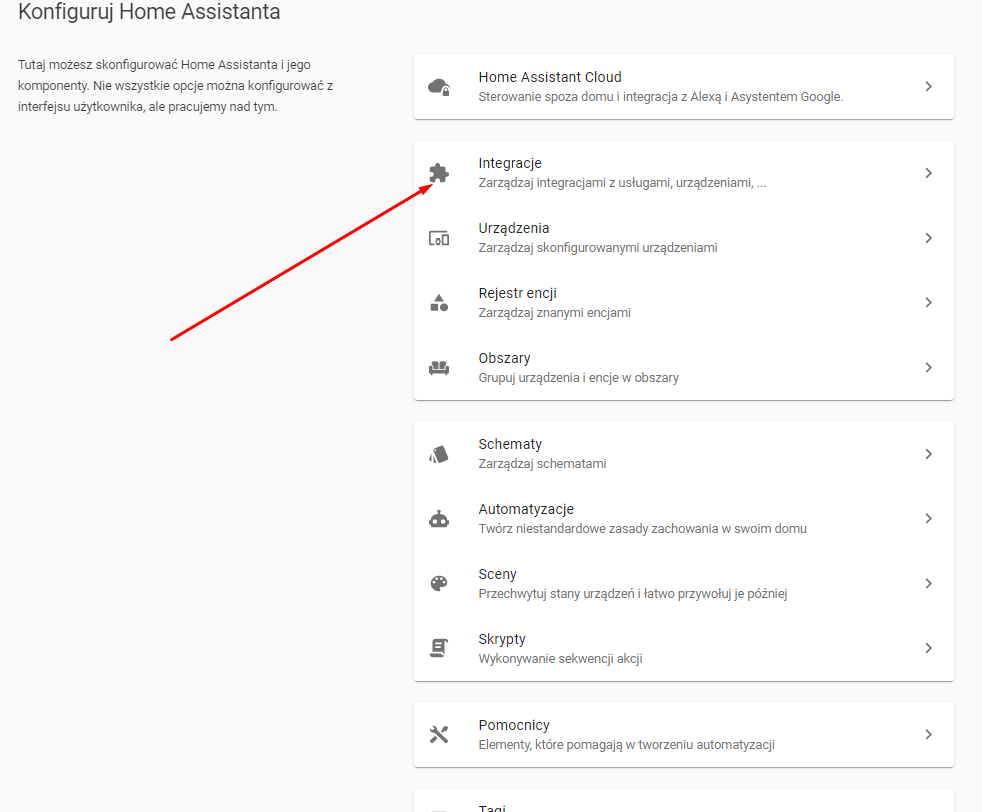Click the chevron in the Pomocnicy row
Image resolution: width=982 pixels, height=812 pixels.
929,734
